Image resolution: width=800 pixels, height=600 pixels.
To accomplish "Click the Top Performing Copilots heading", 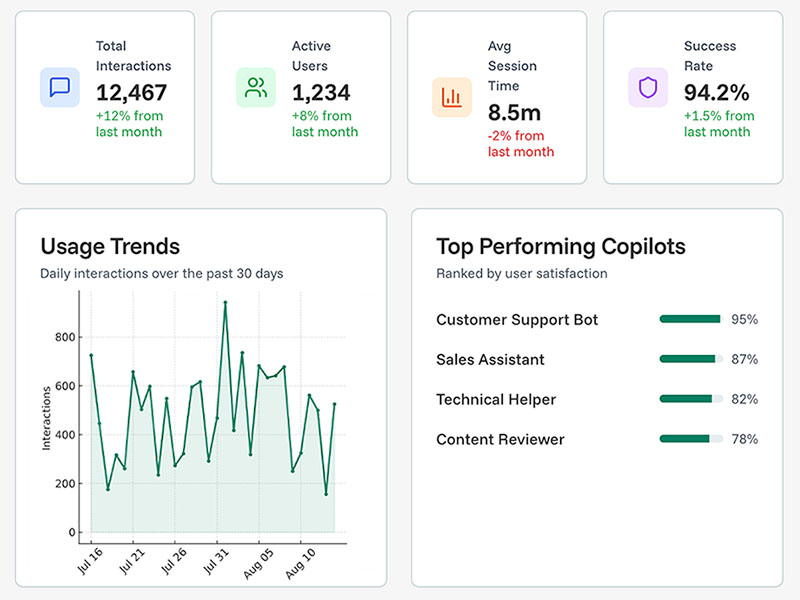I will [561, 246].
